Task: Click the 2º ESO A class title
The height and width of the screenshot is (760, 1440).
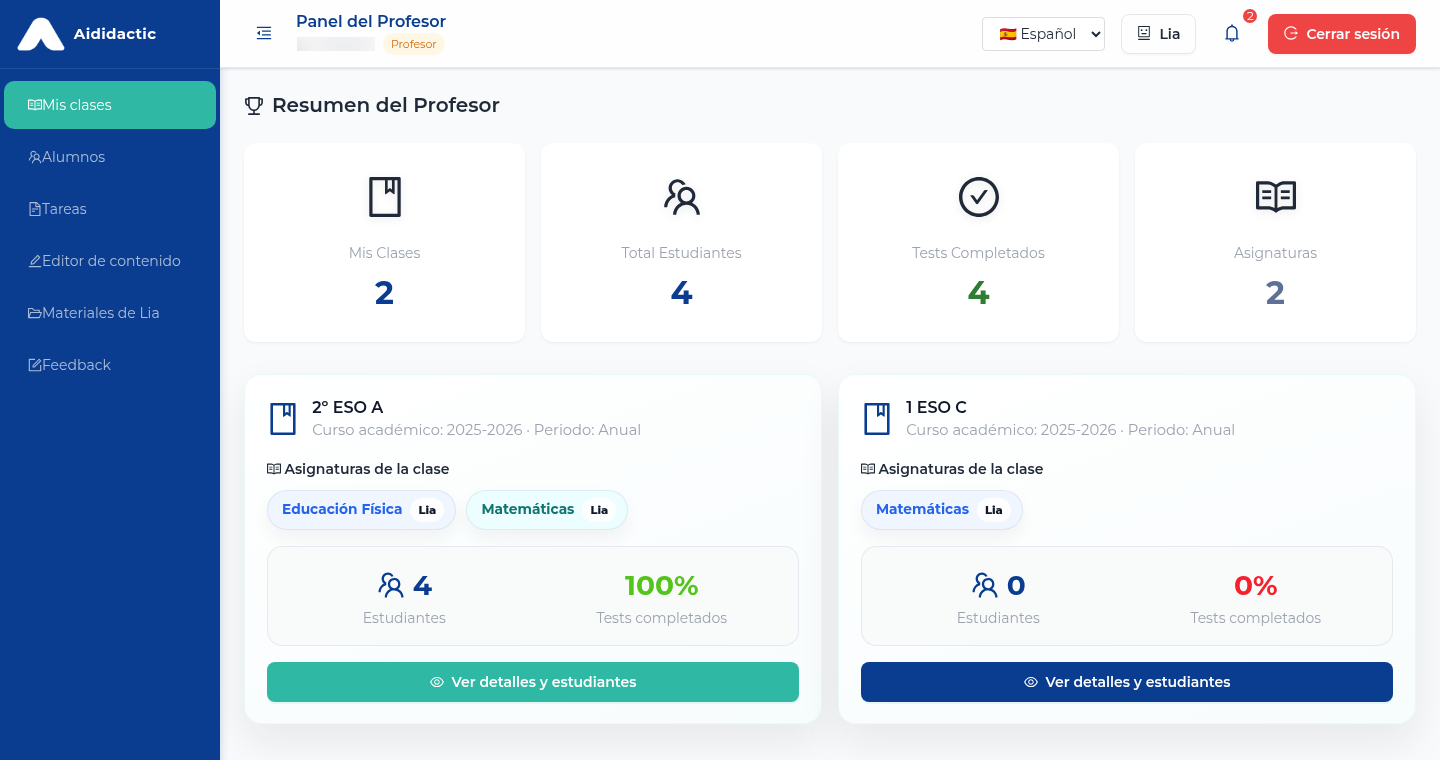Action: click(348, 407)
